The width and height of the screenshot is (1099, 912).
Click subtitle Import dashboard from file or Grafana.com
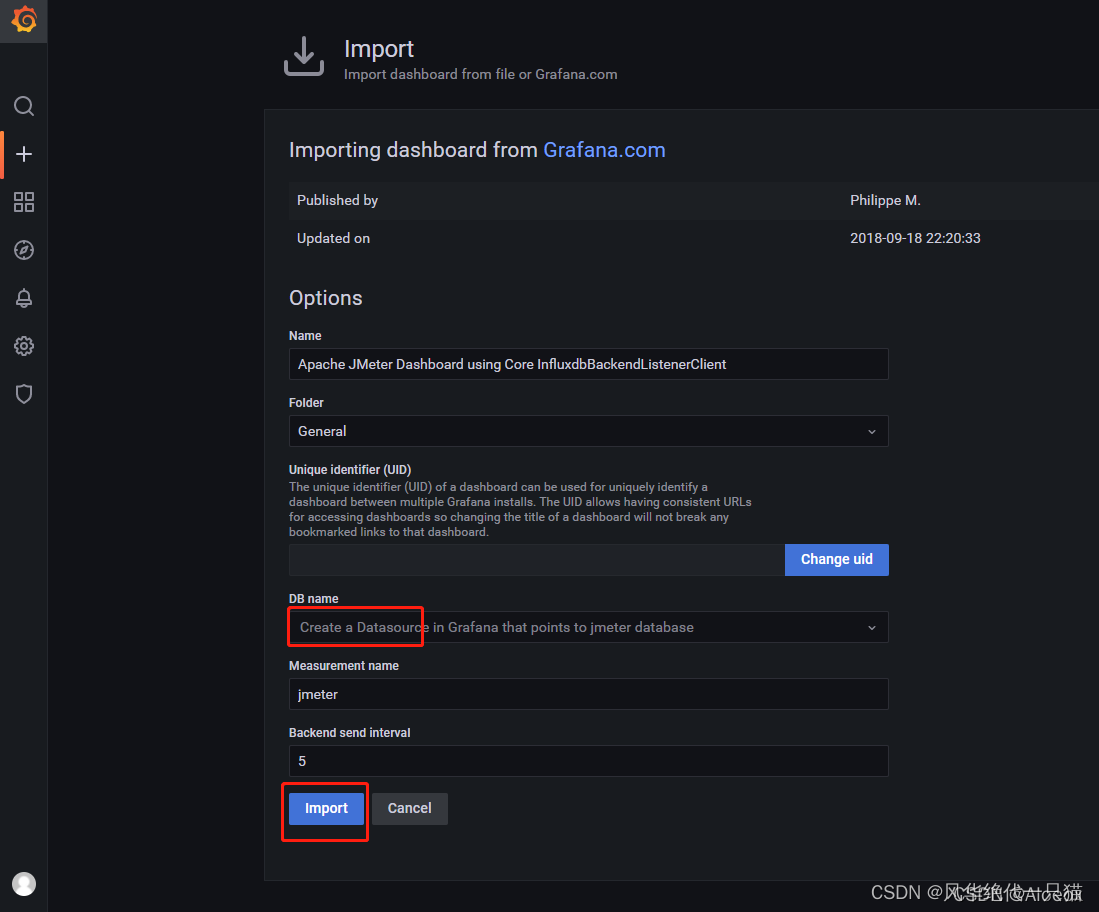point(480,74)
